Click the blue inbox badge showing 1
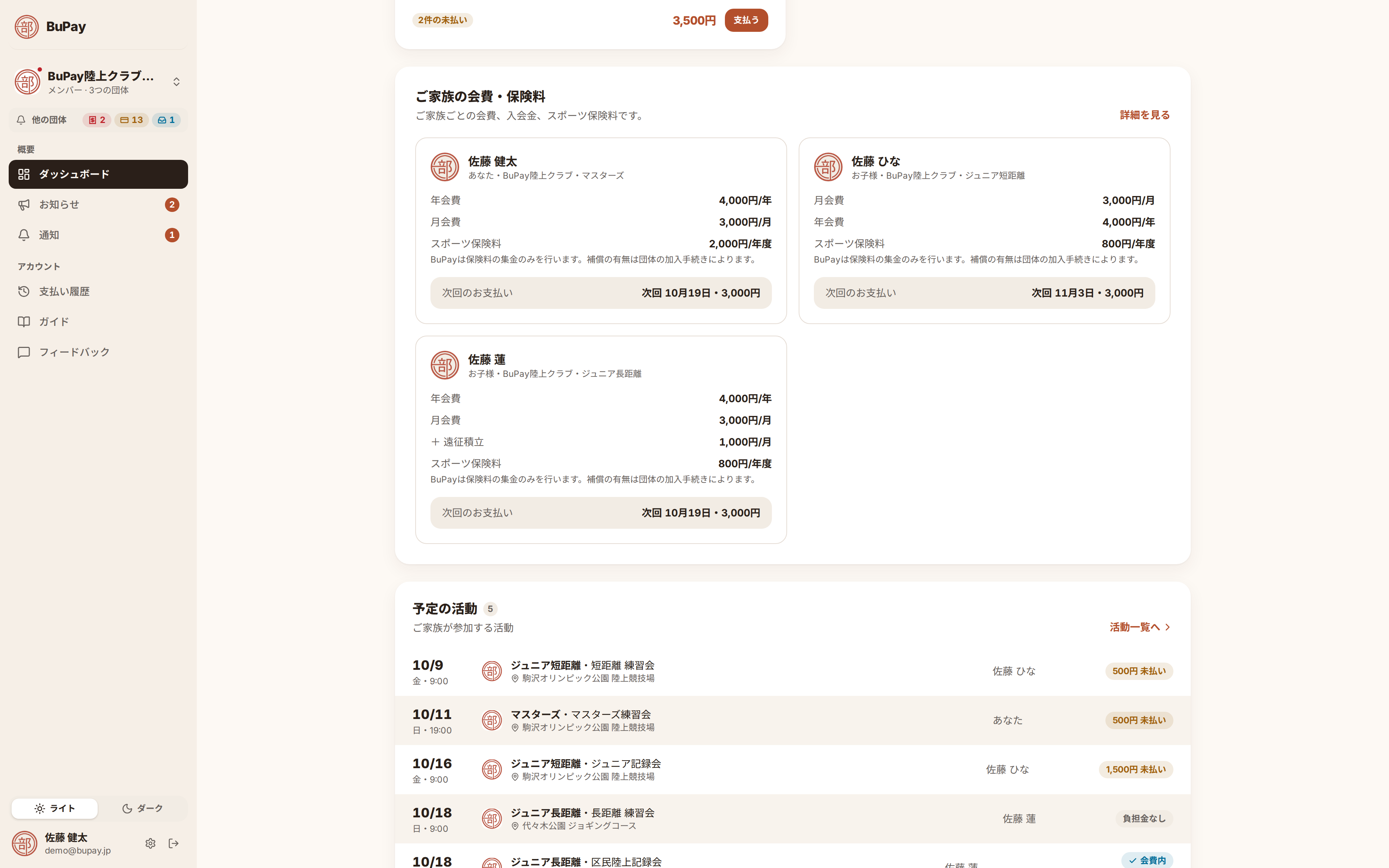The image size is (1389, 868). pyautogui.click(x=166, y=120)
